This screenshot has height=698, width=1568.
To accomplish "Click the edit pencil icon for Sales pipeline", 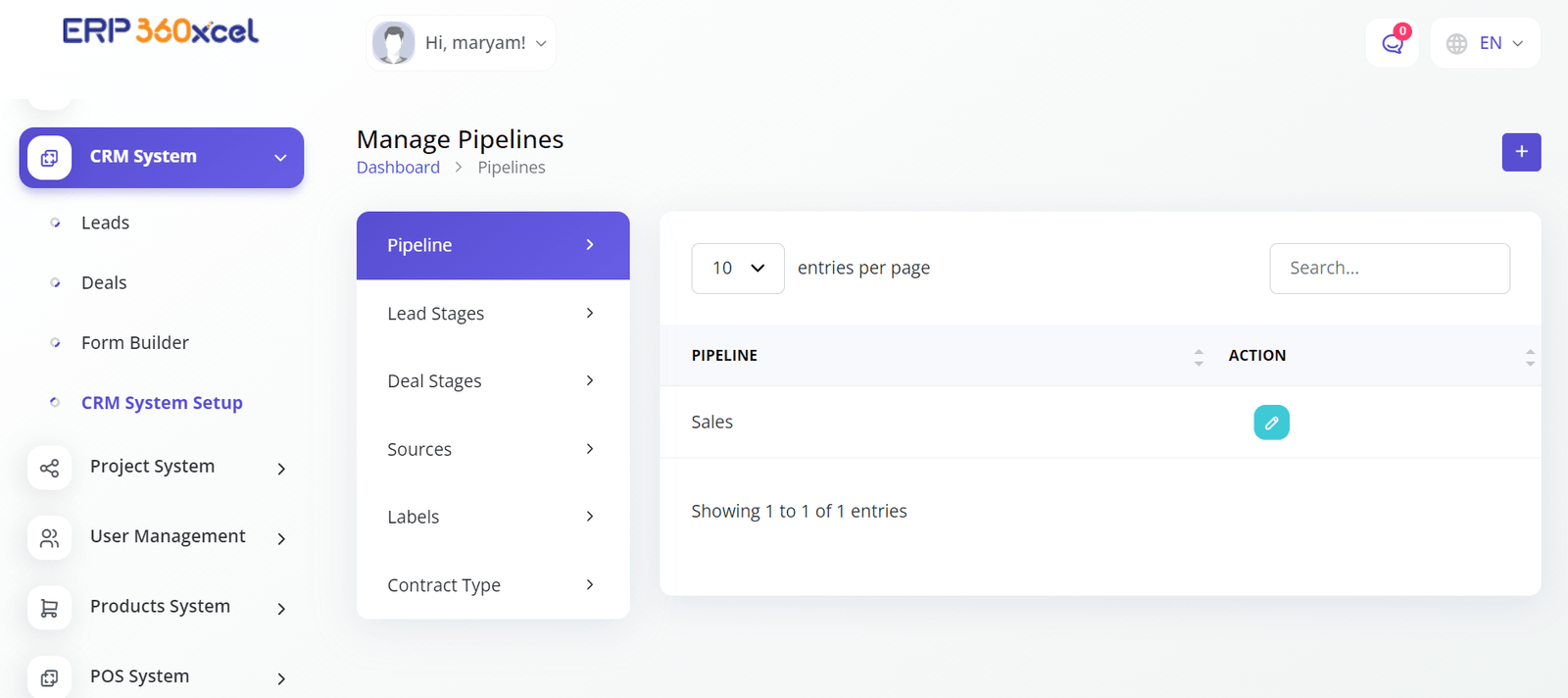I will click(1271, 423).
